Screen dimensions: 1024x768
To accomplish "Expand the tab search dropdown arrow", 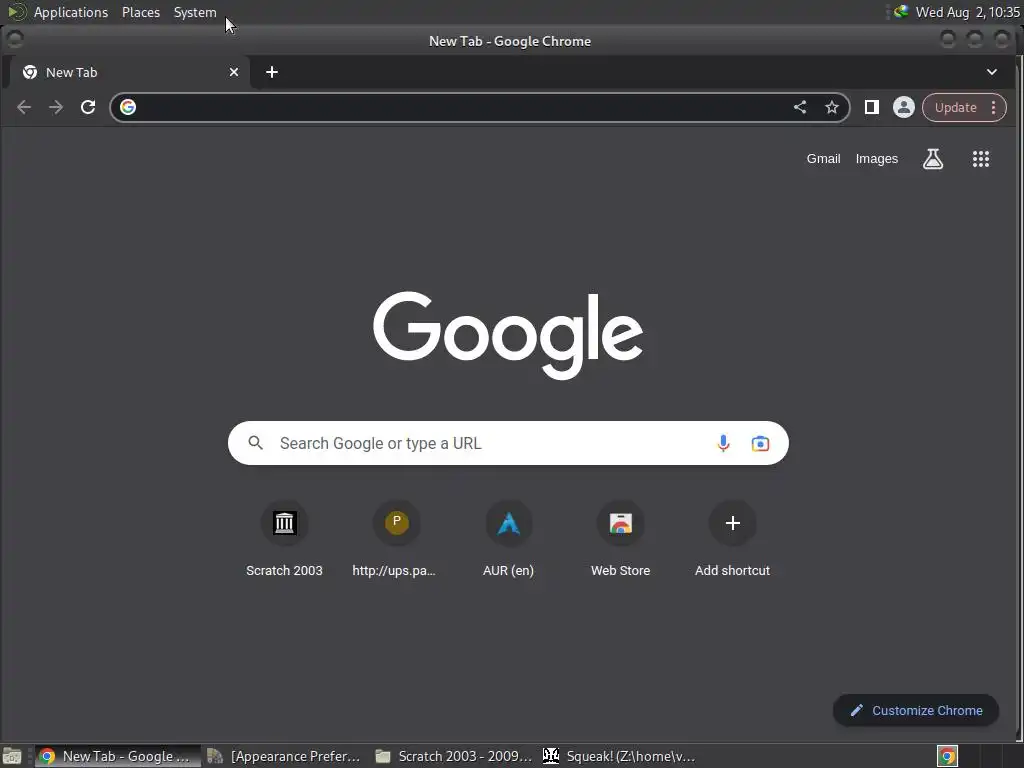I will pyautogui.click(x=991, y=72).
